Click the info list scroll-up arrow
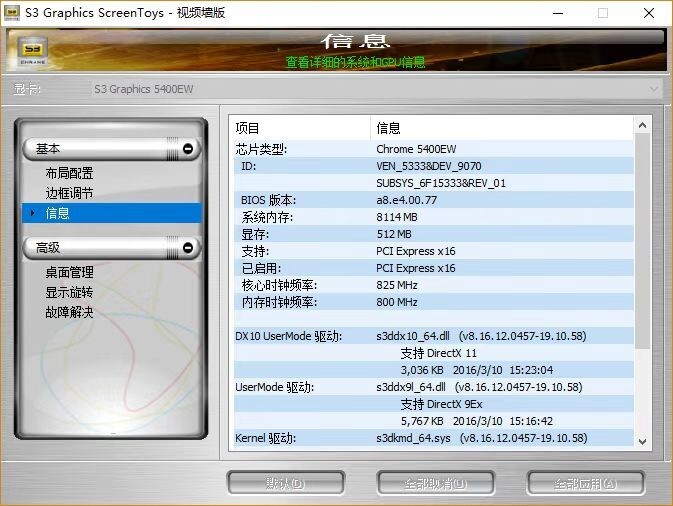This screenshot has height=506, width=673. (643, 125)
